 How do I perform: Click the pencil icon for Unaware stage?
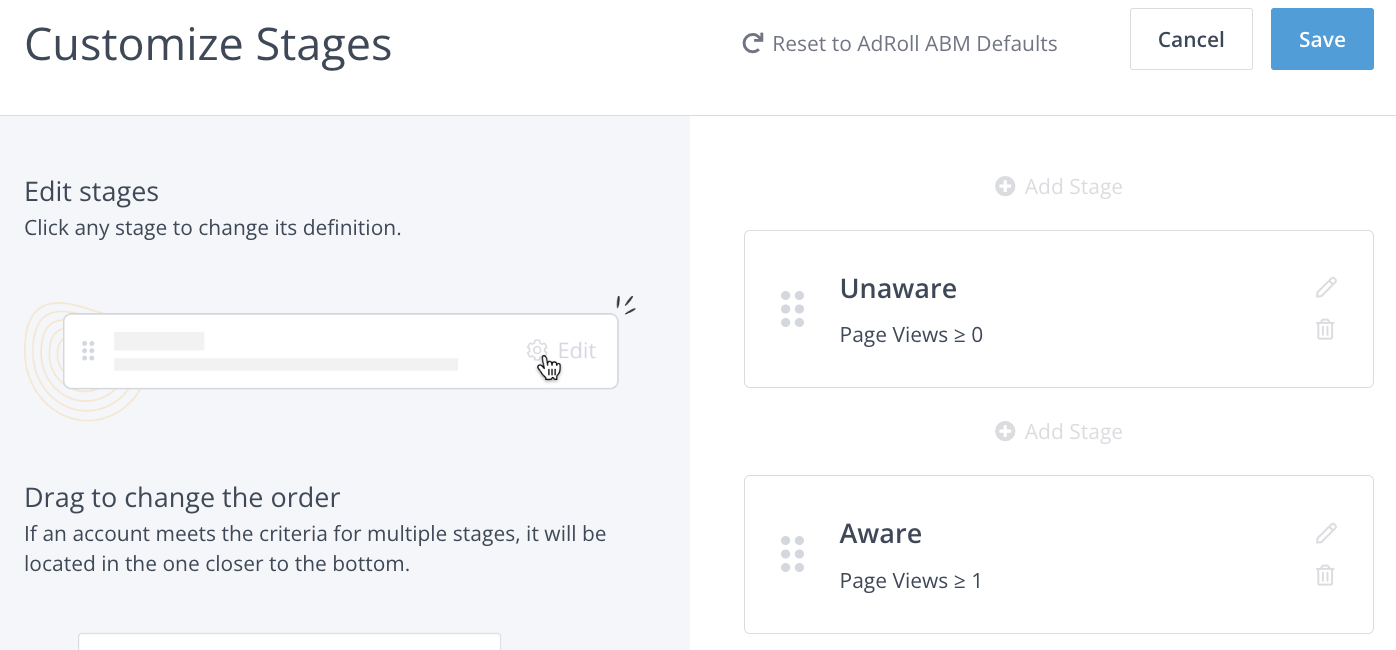(1326, 288)
